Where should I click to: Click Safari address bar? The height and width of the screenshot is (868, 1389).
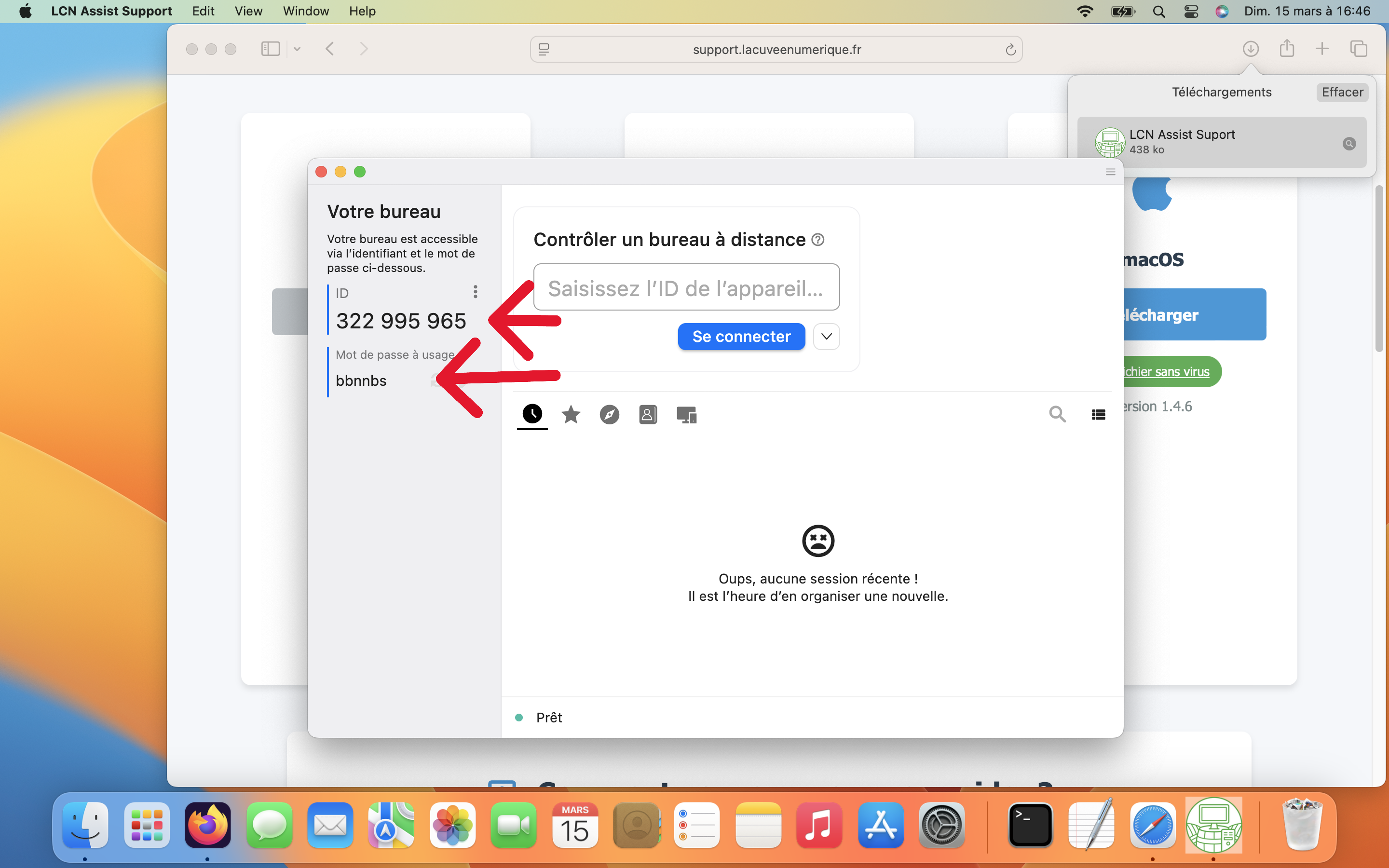(x=776, y=49)
